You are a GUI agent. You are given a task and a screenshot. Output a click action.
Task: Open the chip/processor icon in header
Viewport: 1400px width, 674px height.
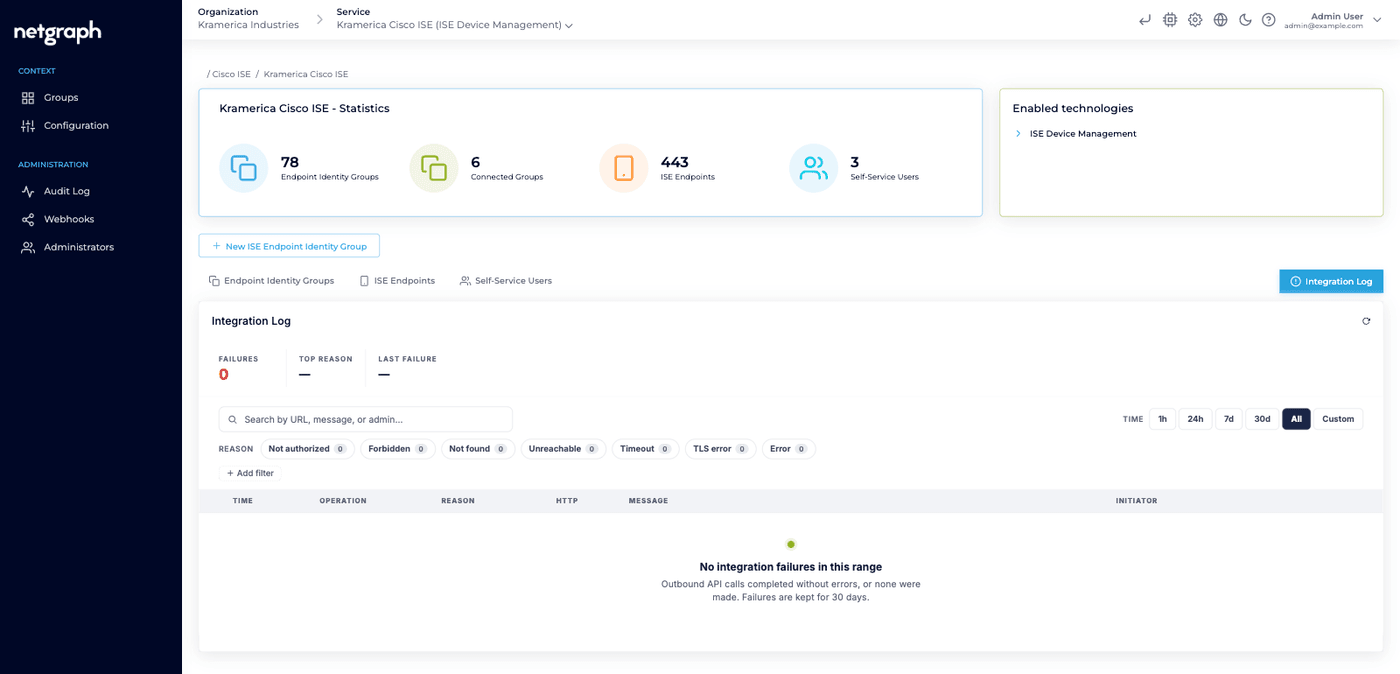click(x=1170, y=20)
